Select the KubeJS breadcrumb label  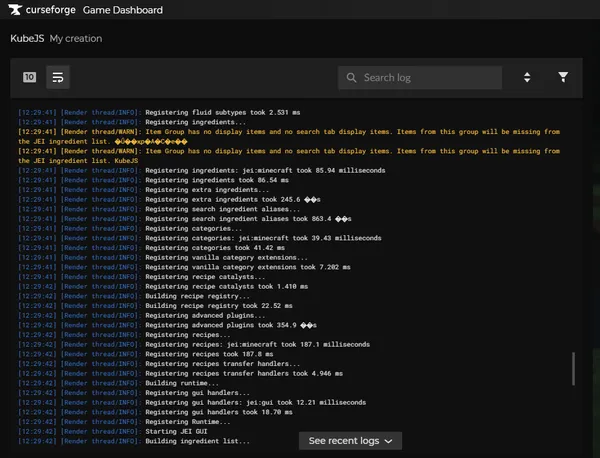coord(27,39)
